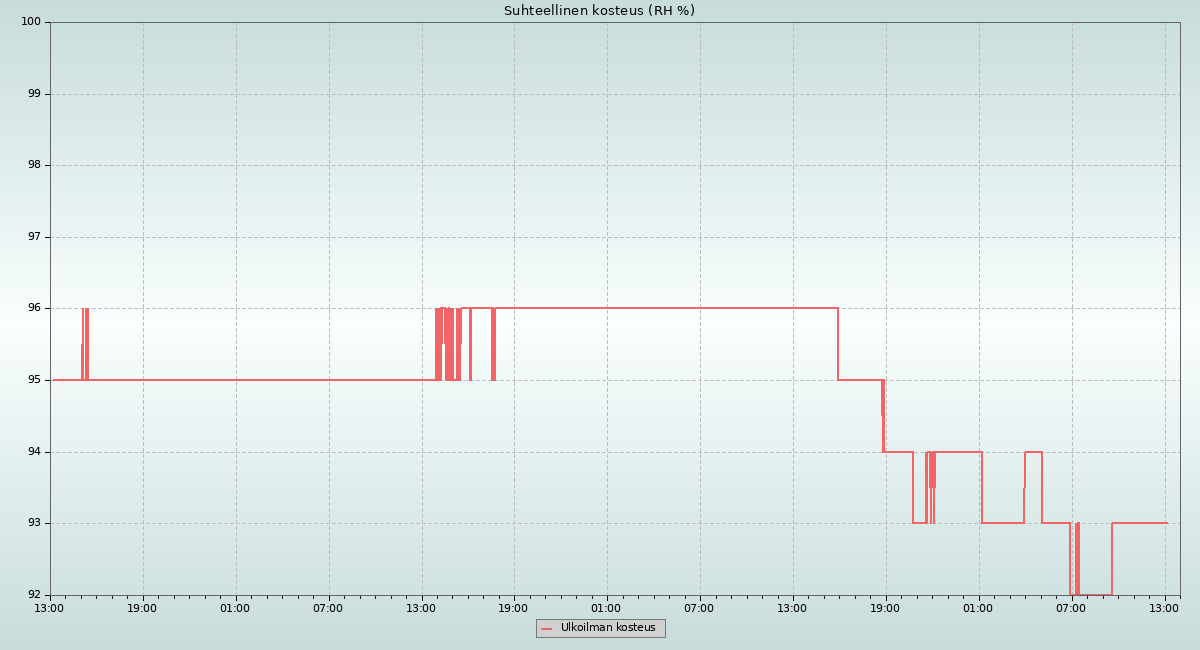Click the 100 label on y-axis
The image size is (1200, 650).
pos(31,22)
